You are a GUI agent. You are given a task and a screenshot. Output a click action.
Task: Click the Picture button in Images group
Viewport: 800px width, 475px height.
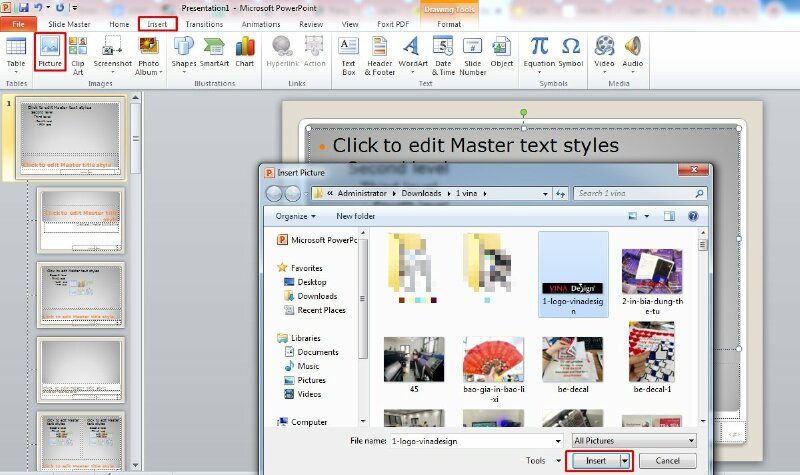tap(50, 52)
